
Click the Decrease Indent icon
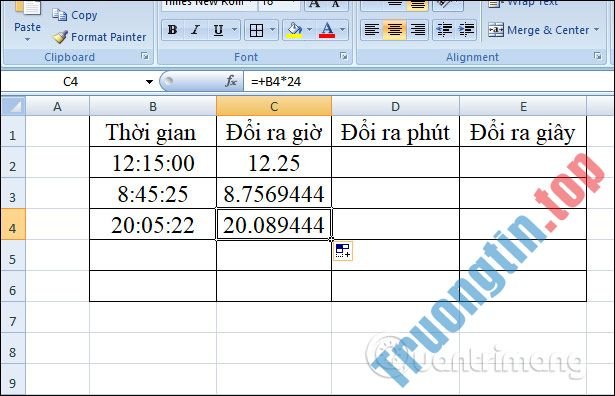tap(444, 30)
